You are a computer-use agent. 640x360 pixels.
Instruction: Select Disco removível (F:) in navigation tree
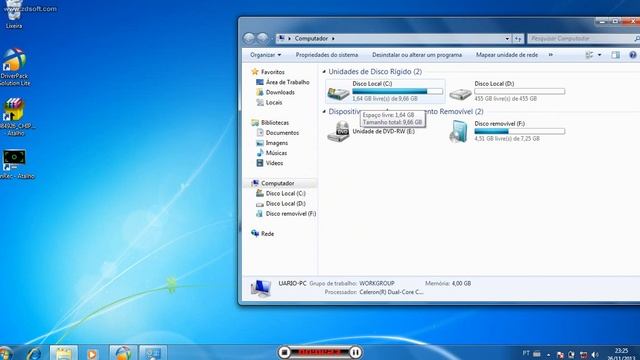(286, 214)
